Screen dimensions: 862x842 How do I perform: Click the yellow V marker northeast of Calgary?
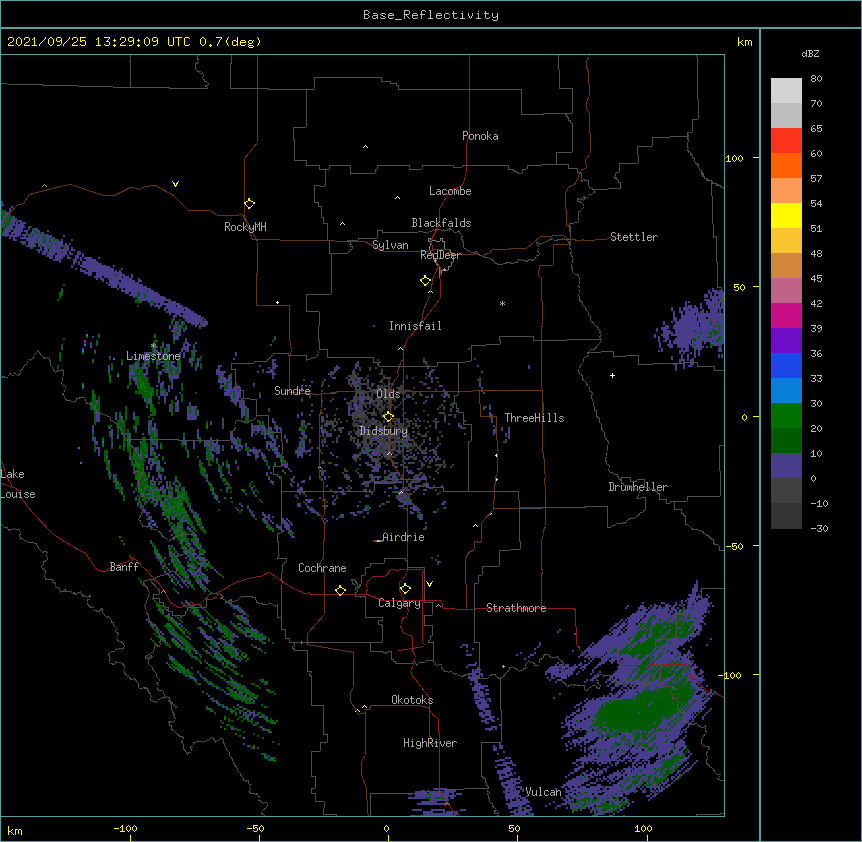point(429,584)
